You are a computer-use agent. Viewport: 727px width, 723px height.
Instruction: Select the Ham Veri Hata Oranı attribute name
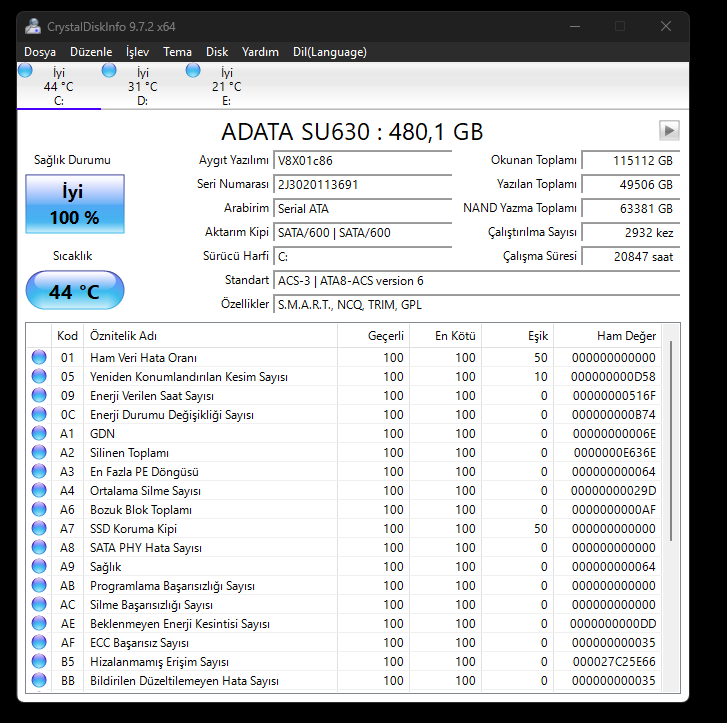[x=143, y=358]
